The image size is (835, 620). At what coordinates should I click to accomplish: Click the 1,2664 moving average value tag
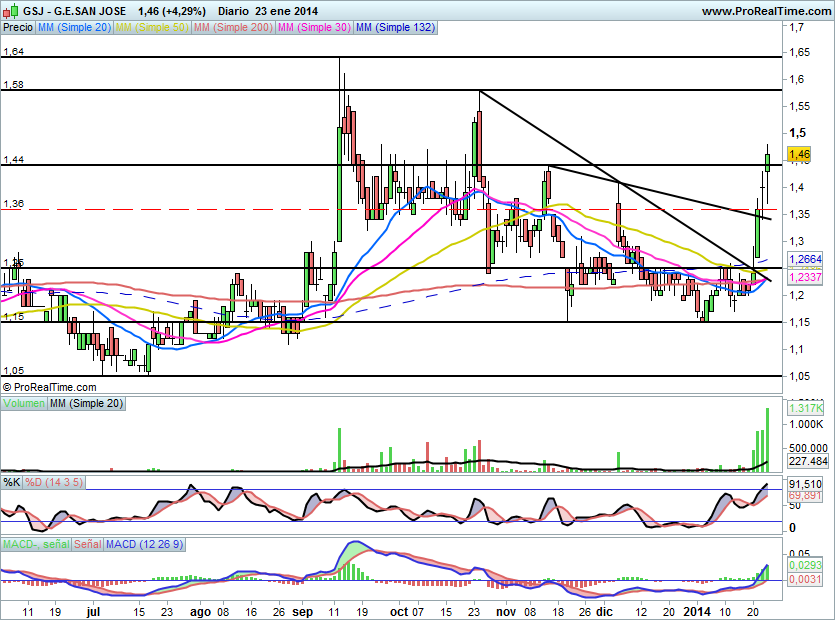point(804,260)
